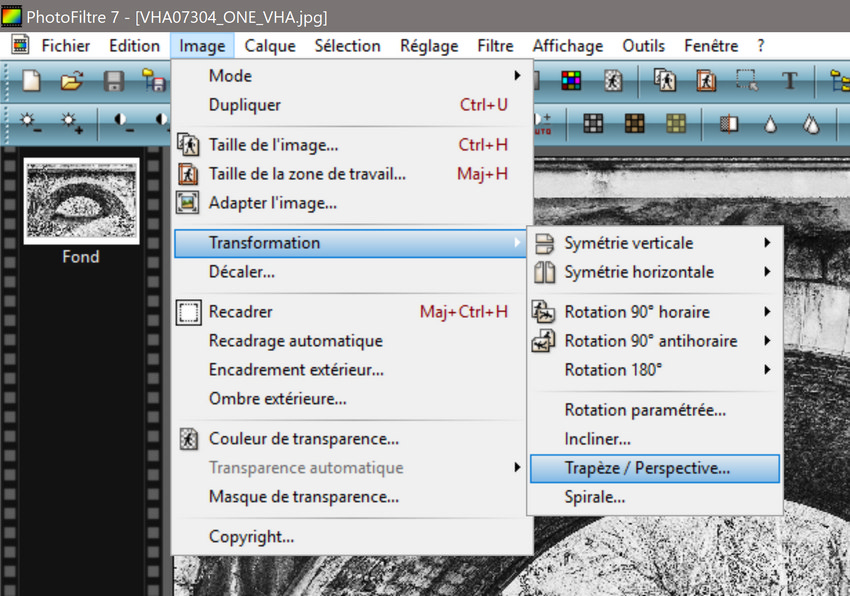Viewport: 850px width, 596px height.
Task: Click the PhotoFiltre app icon in title bar
Action: [11, 16]
